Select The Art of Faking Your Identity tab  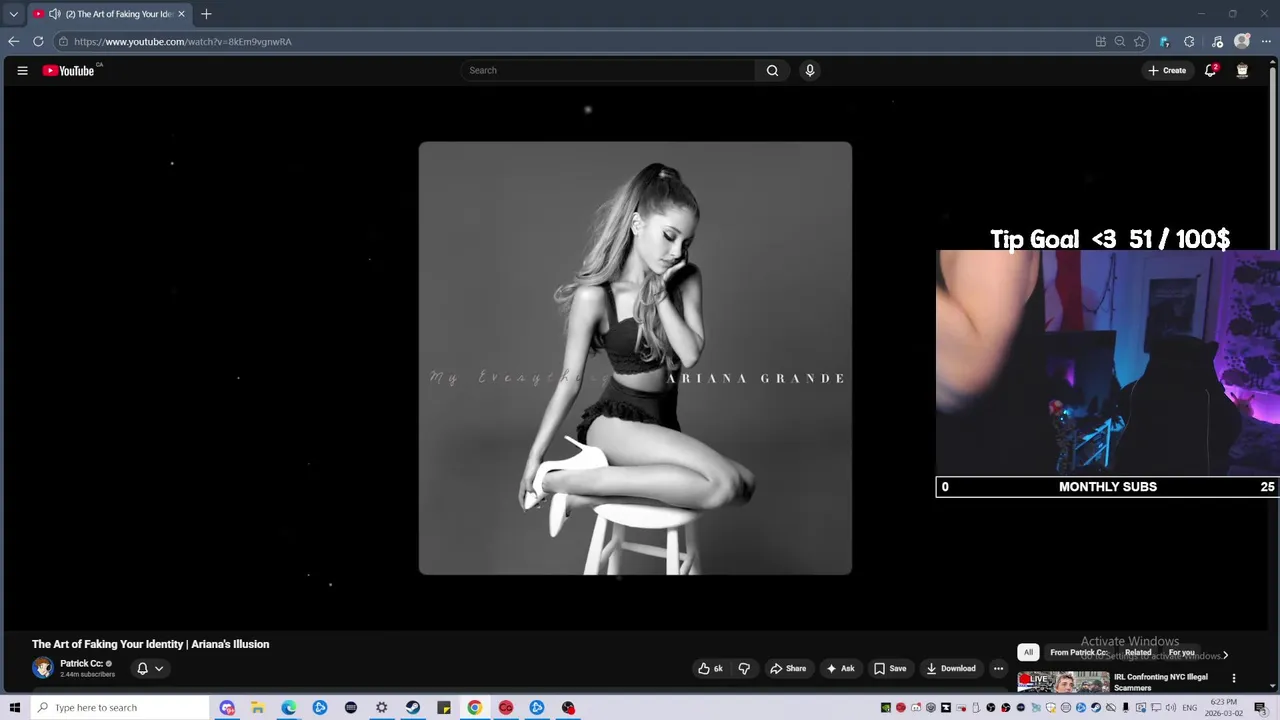click(x=108, y=14)
